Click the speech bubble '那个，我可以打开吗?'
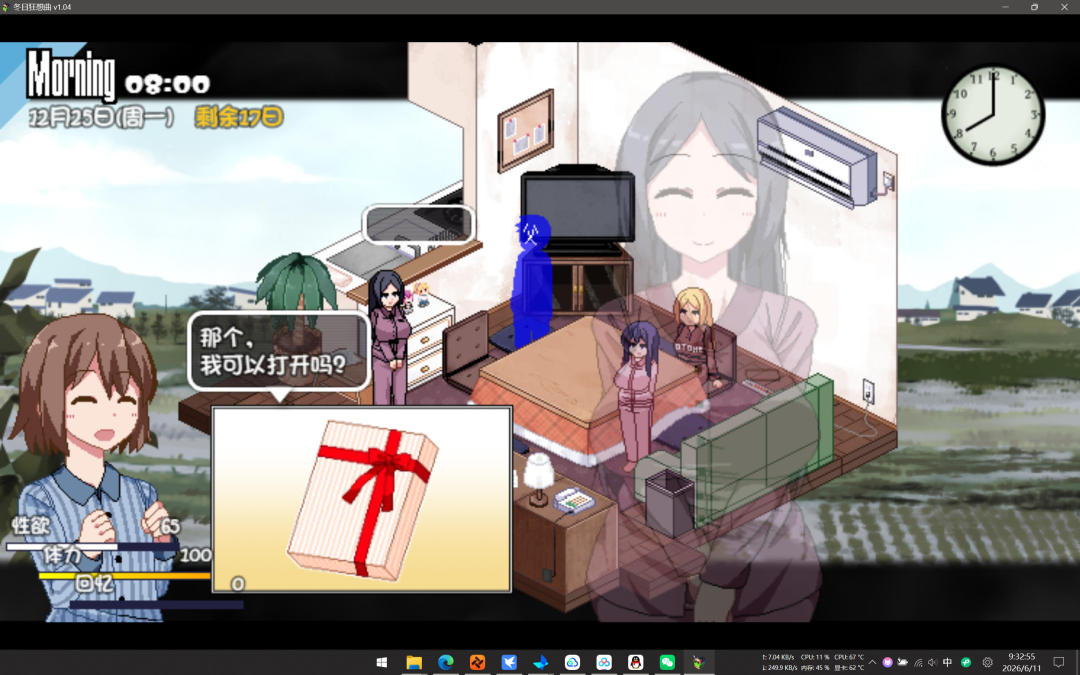Viewport: 1080px width, 675px height. click(279, 352)
